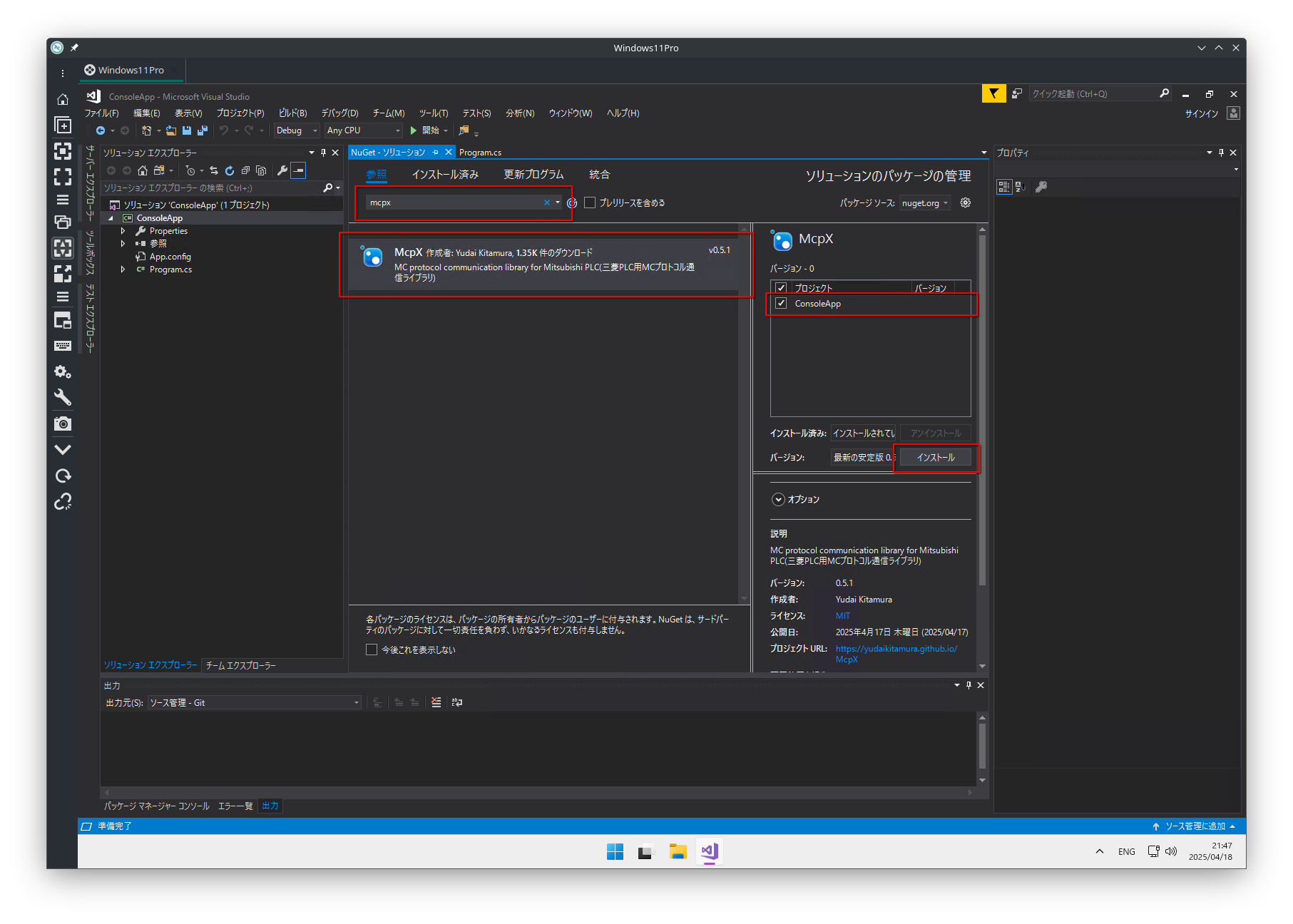Click the VM screenshot camera icon
Image resolution: width=1293 pixels, height=924 pixels.
(63, 424)
